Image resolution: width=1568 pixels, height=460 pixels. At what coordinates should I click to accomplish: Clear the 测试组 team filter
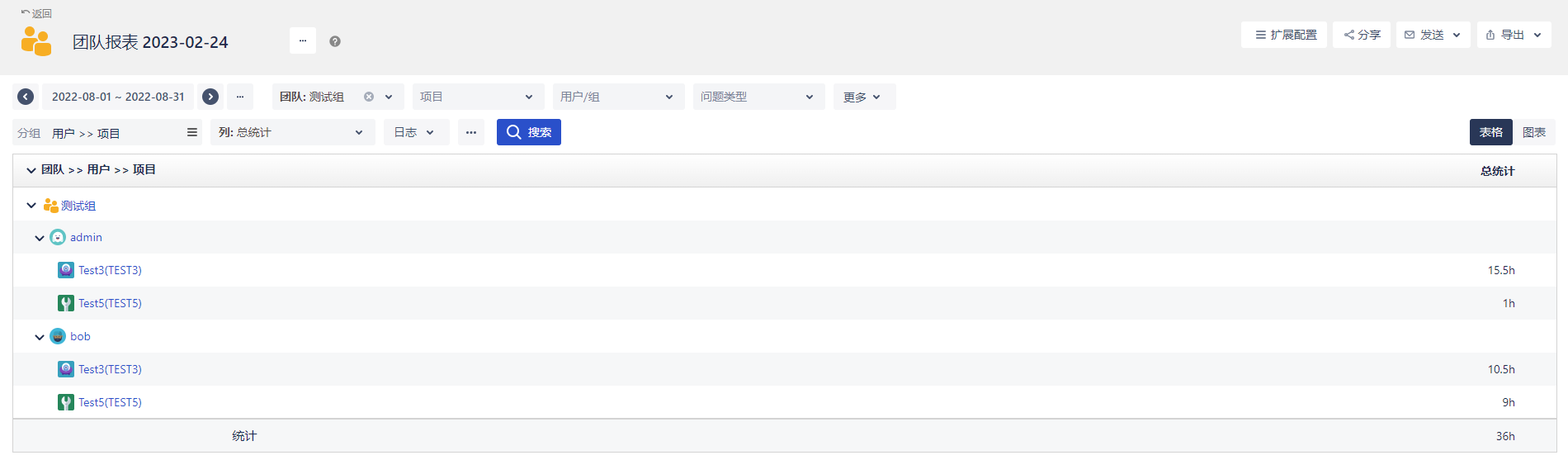pos(369,97)
